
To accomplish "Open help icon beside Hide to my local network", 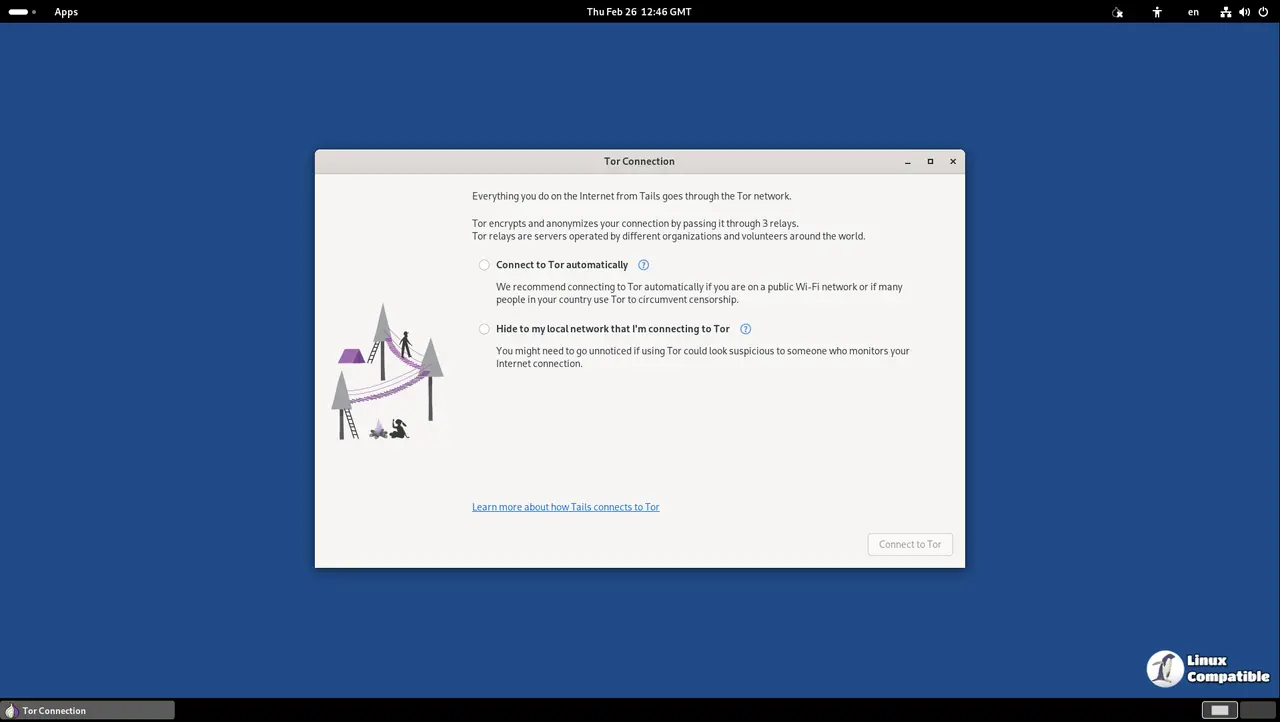I will coord(745,329).
